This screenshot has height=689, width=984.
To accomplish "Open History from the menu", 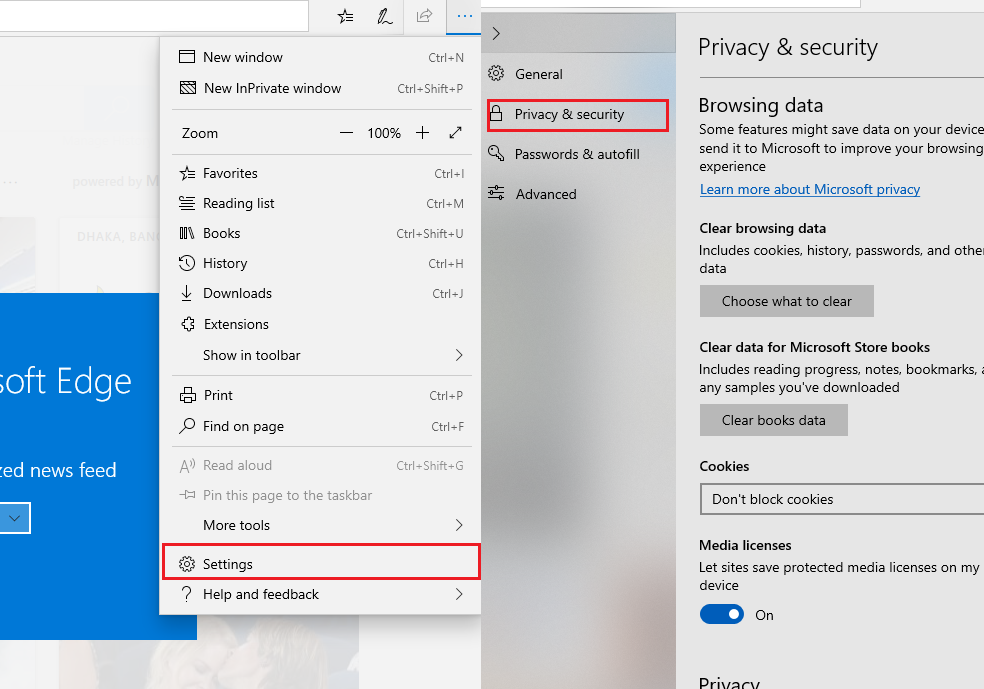I will 321,264.
